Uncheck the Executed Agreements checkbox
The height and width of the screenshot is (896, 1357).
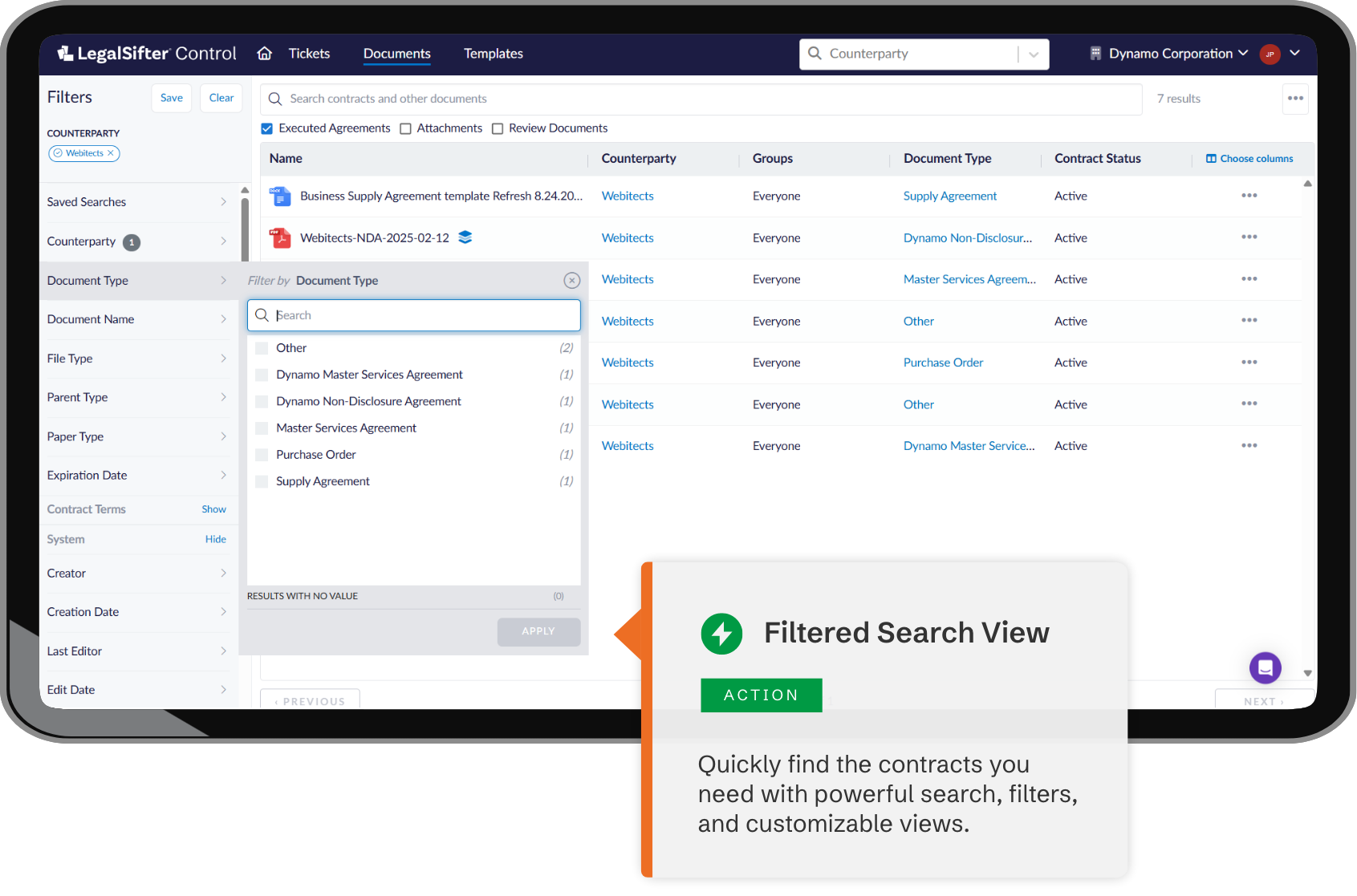pos(267,128)
